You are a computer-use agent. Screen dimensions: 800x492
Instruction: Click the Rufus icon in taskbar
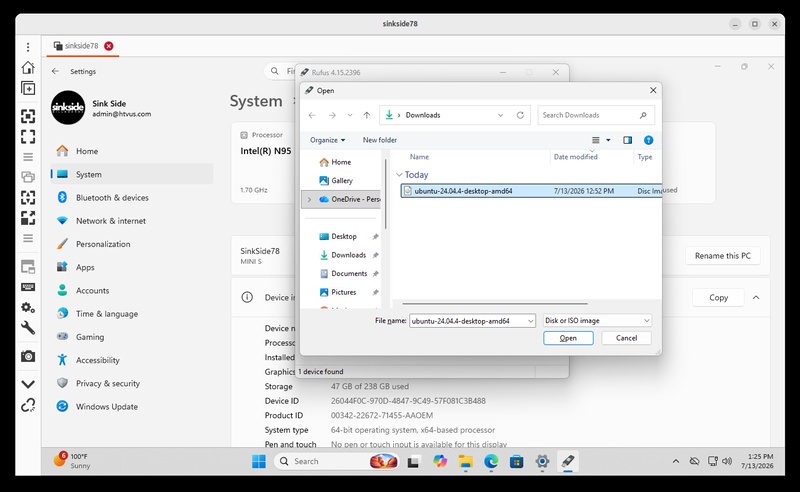[568, 461]
